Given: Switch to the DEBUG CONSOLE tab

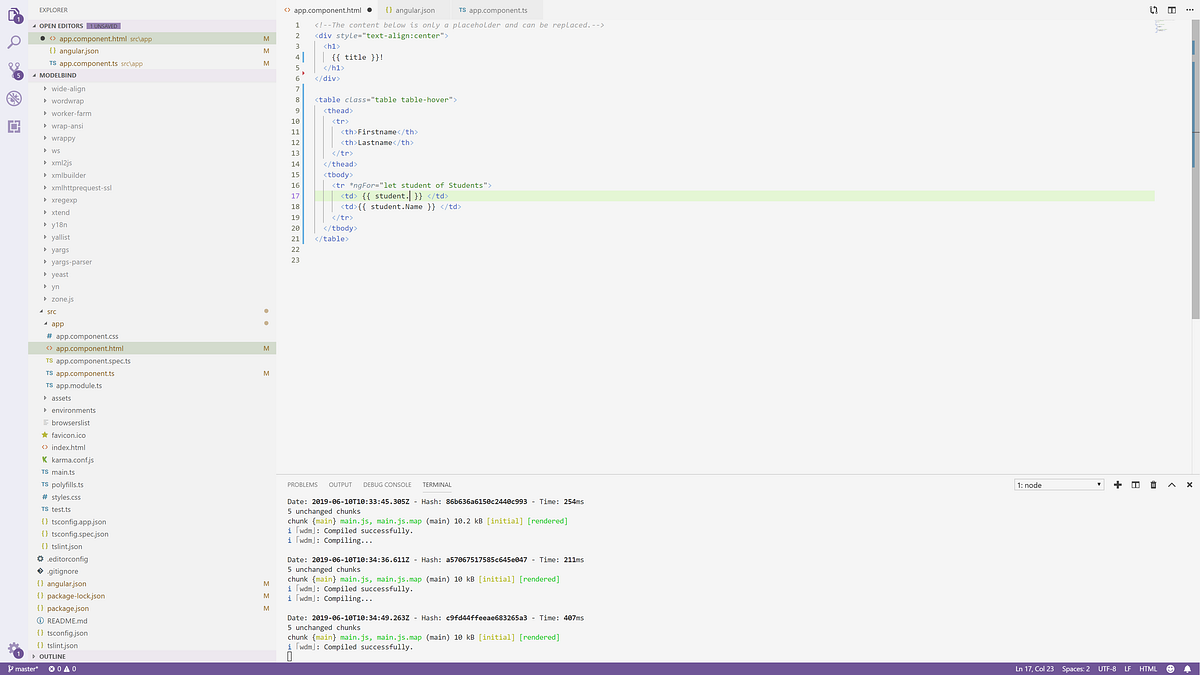Looking at the screenshot, I should (387, 484).
